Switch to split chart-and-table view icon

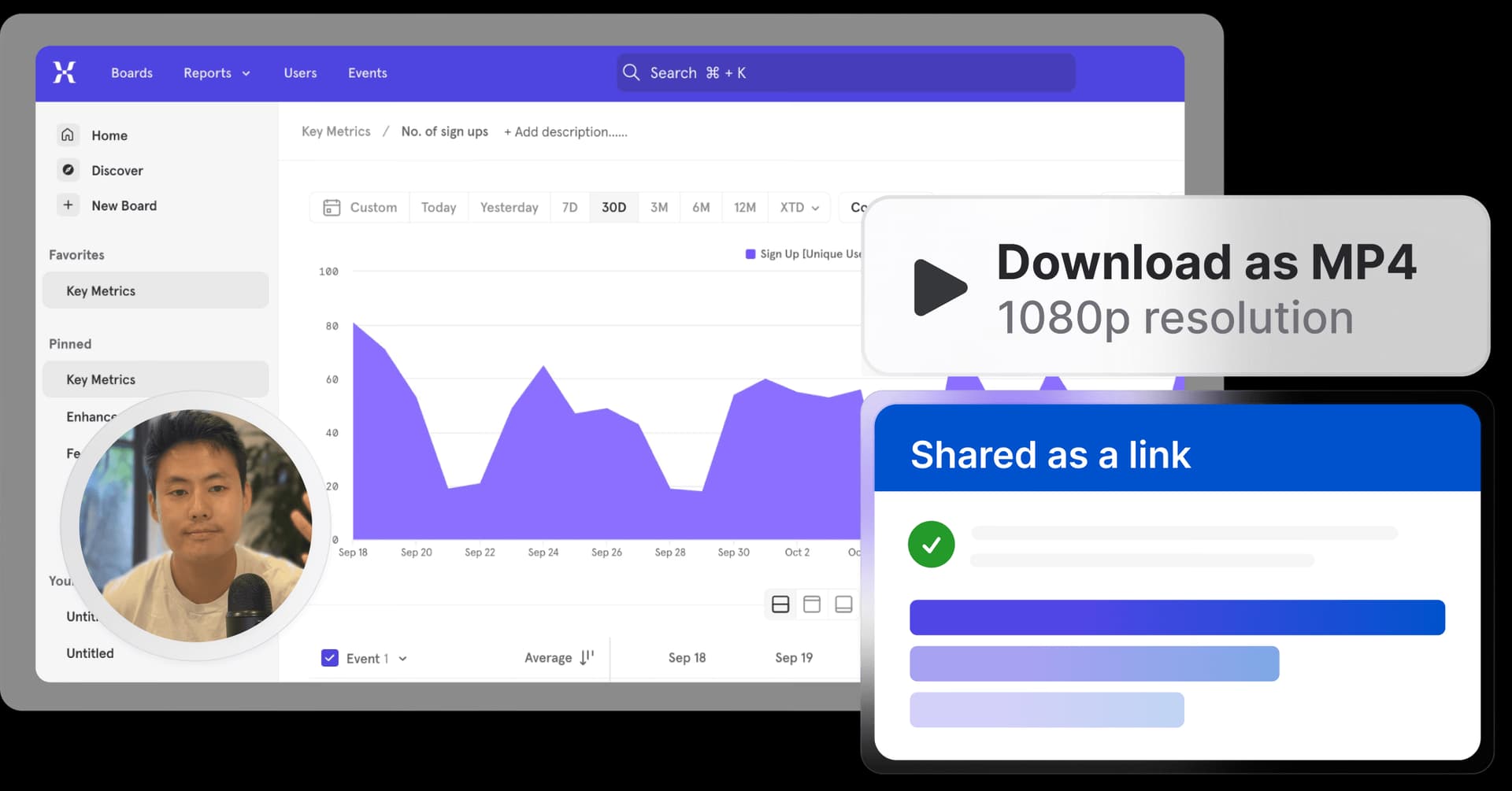780,604
